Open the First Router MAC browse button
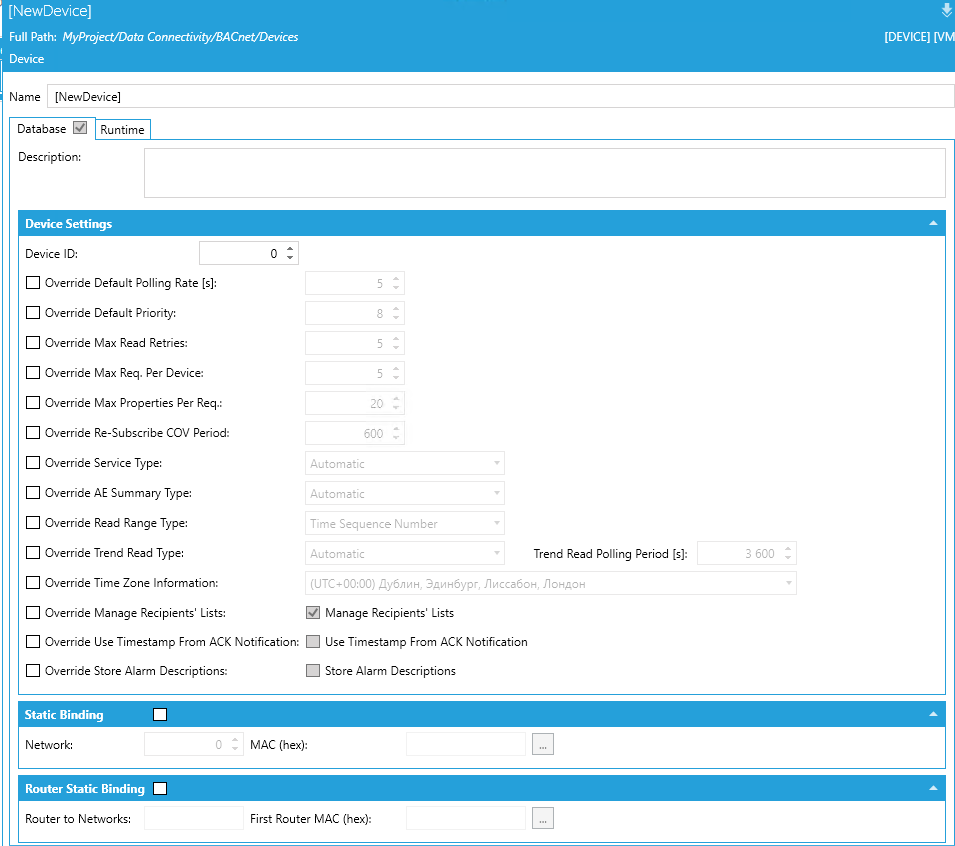The image size is (955, 846). [543, 818]
